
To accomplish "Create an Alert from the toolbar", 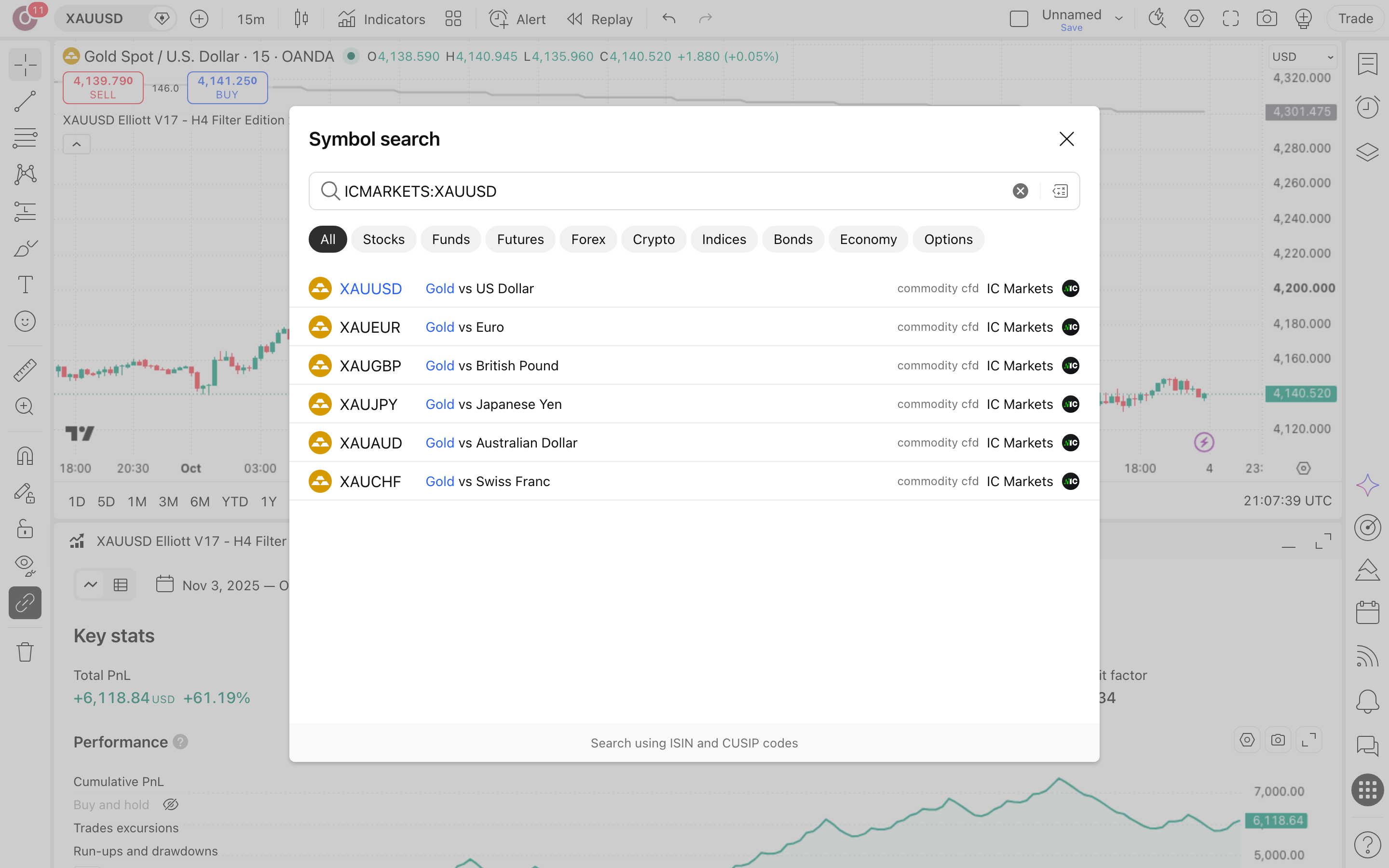I will pos(517,19).
